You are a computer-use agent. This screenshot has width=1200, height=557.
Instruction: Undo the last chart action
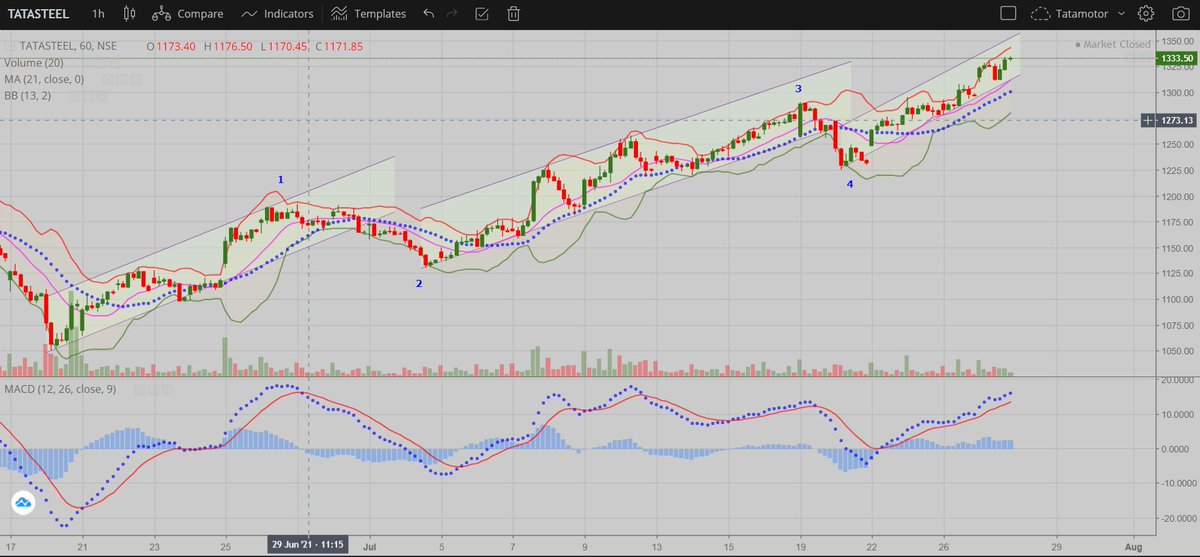pyautogui.click(x=429, y=14)
